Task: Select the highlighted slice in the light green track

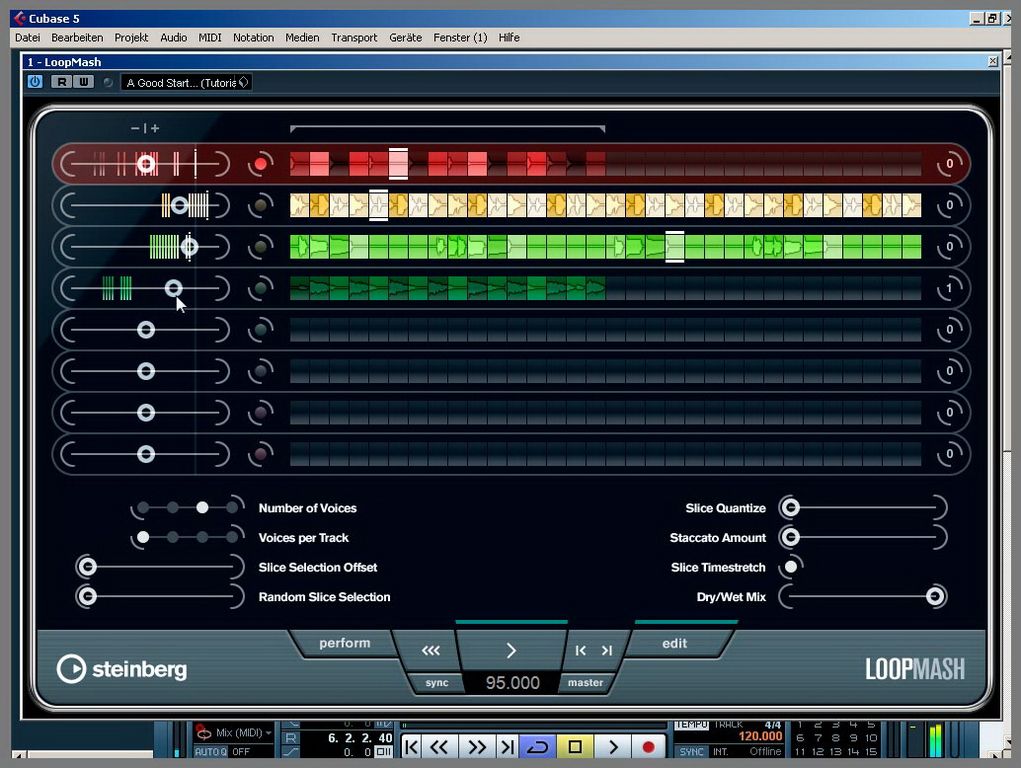Action: point(675,247)
